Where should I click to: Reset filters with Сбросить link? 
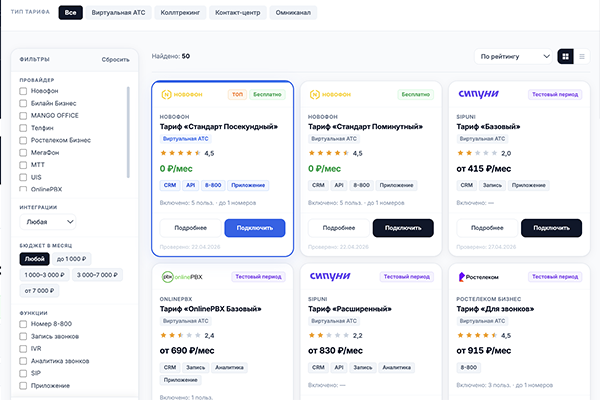(115, 60)
